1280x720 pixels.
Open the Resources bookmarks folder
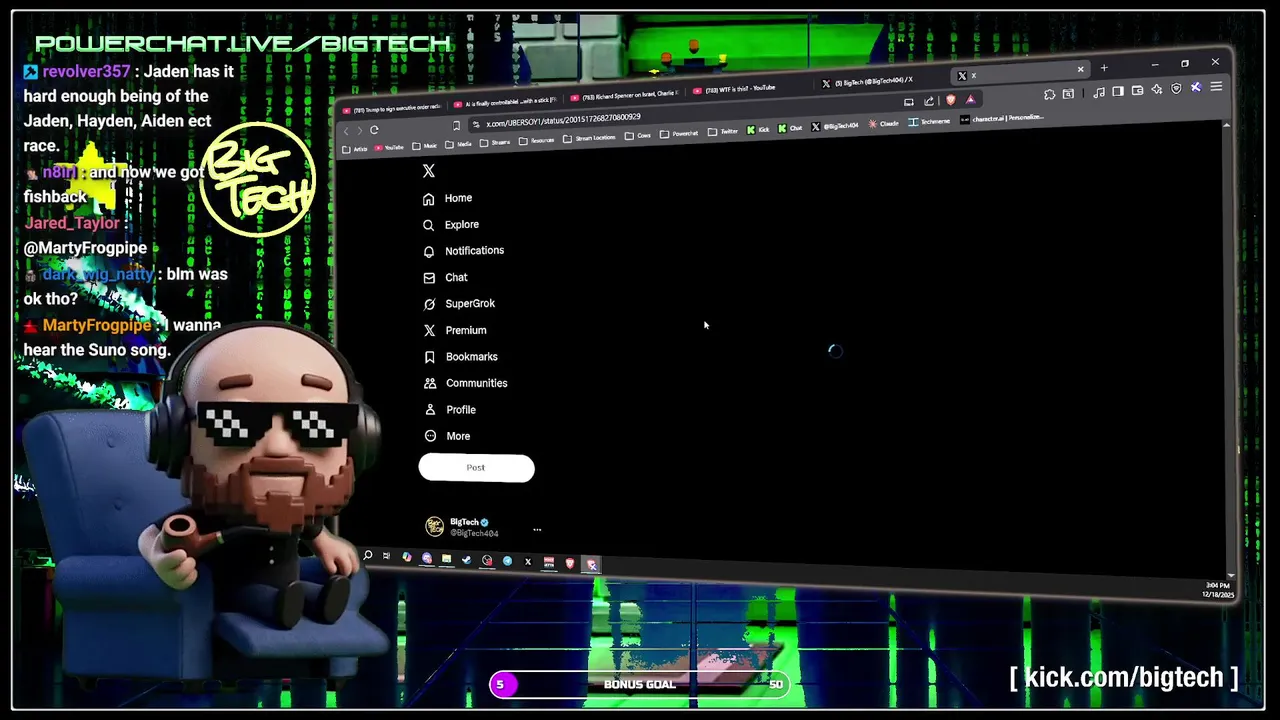[537, 140]
